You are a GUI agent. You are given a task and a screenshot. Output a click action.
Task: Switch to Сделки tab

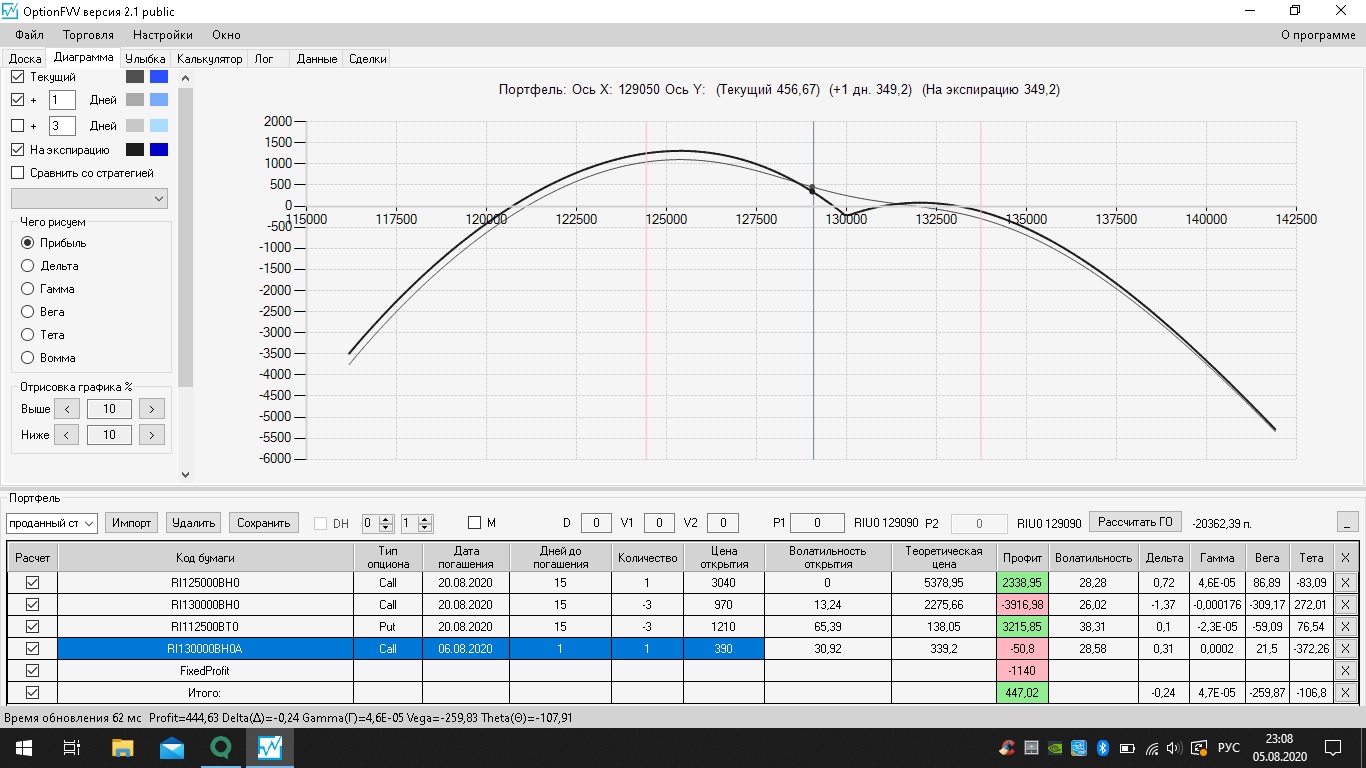pyautogui.click(x=368, y=59)
